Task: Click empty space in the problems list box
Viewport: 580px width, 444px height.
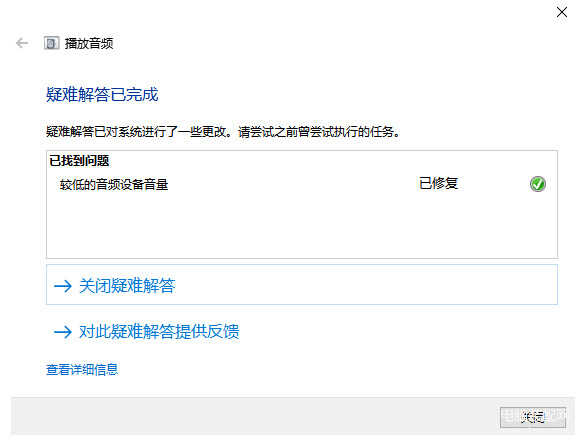Action: [301, 226]
